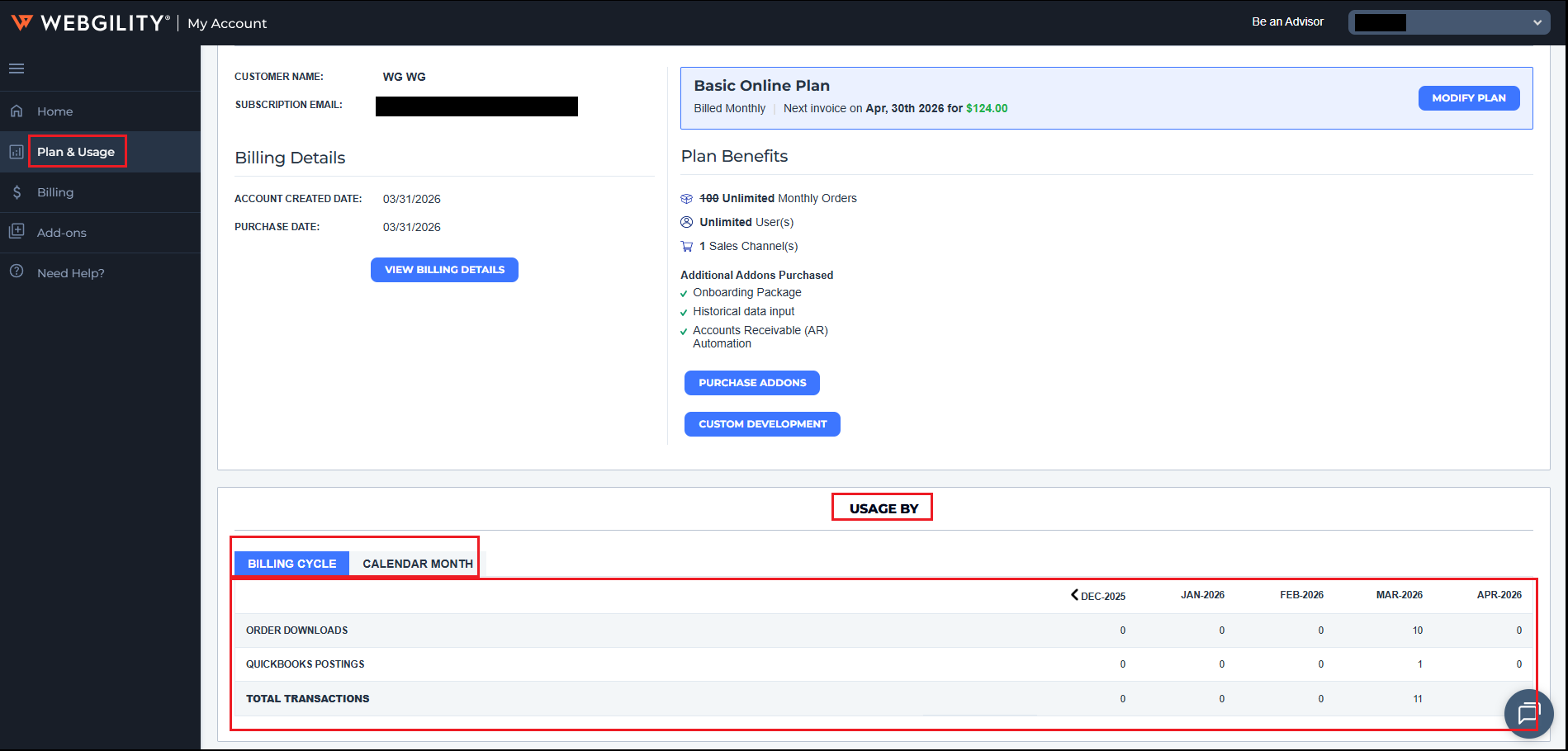Open Billing in the sidebar menu
Screen dimensions: 1568x751
[x=55, y=192]
